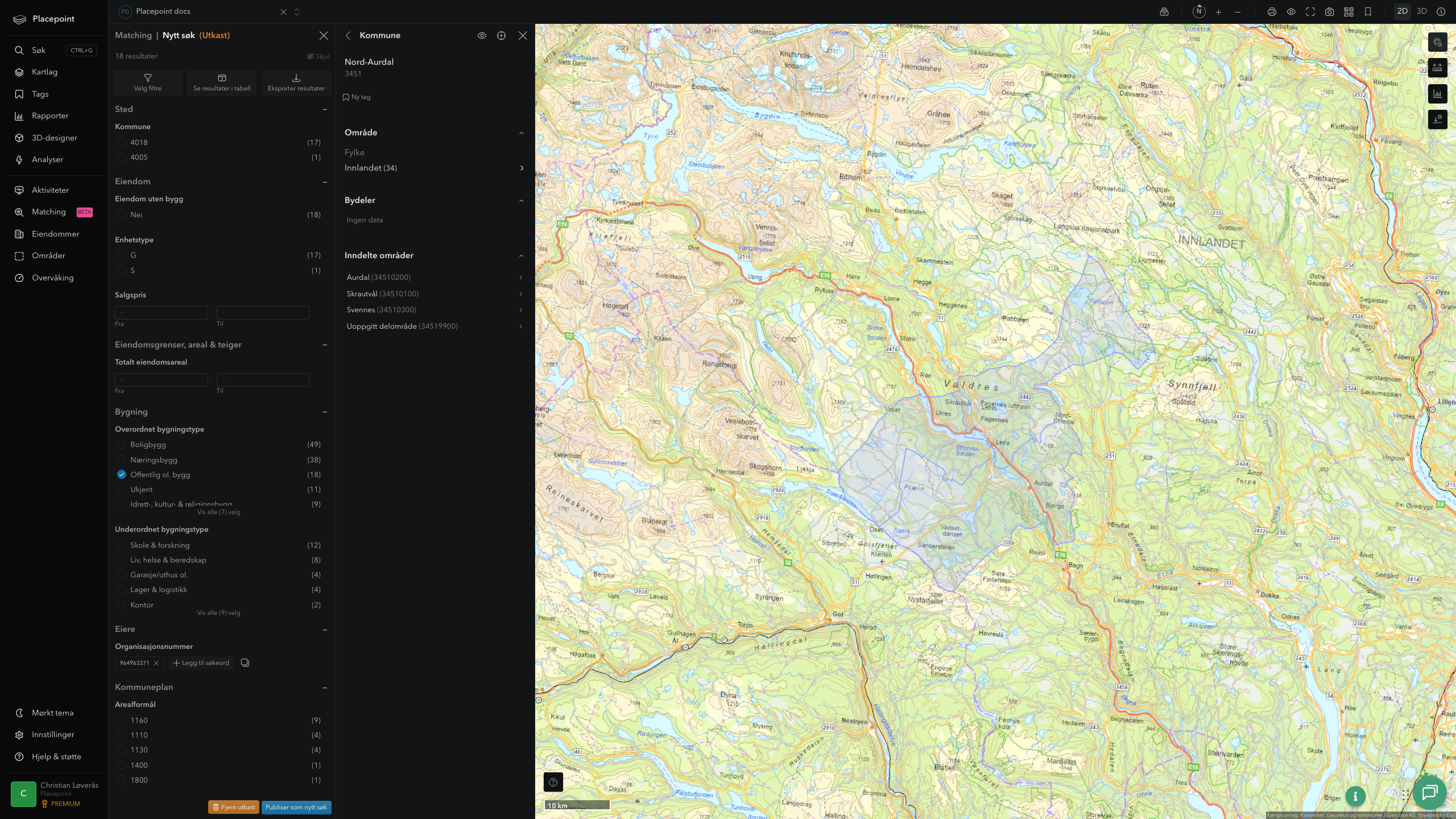Collapse the Bygning section
Screen dimensions: 1456x819
[x=325, y=412]
